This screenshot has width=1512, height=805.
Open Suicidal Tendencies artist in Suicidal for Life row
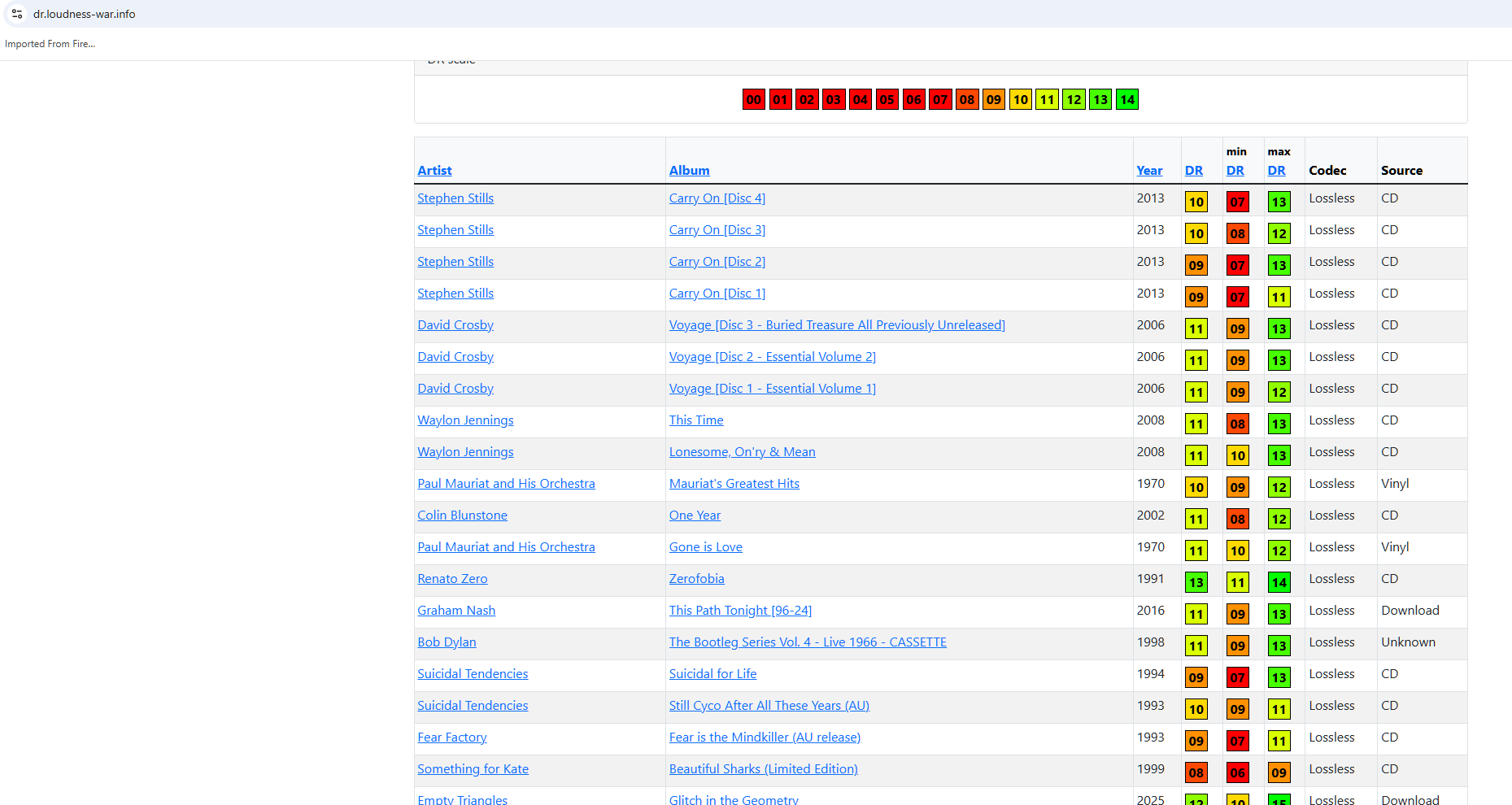(473, 674)
